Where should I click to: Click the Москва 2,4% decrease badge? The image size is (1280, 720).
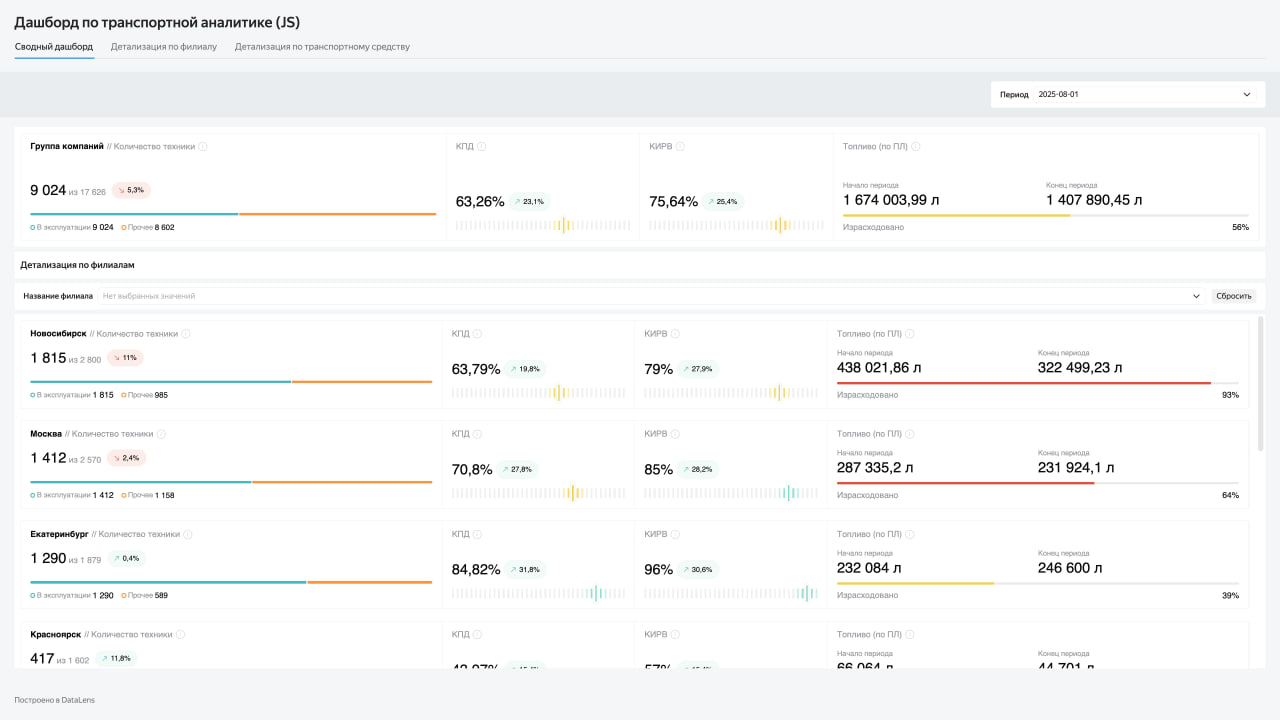(129, 458)
